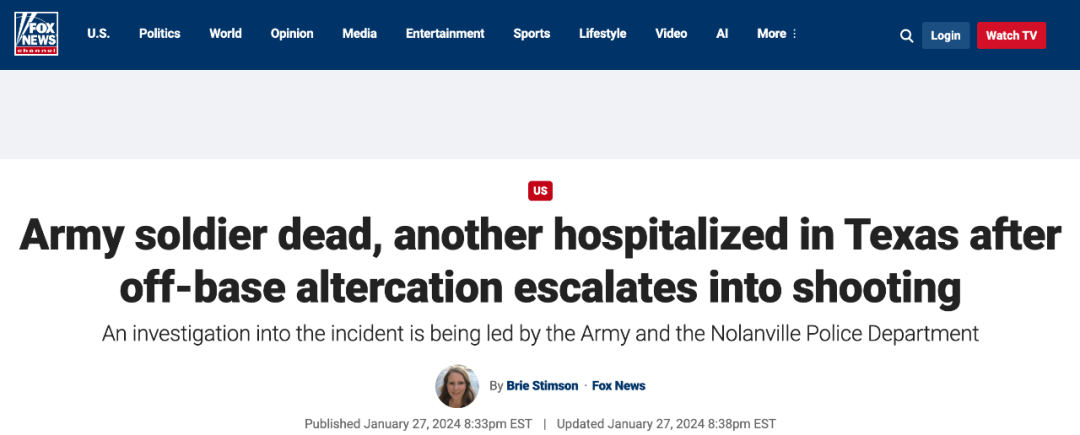Click the Login button
The width and height of the screenshot is (1080, 435).
click(945, 36)
